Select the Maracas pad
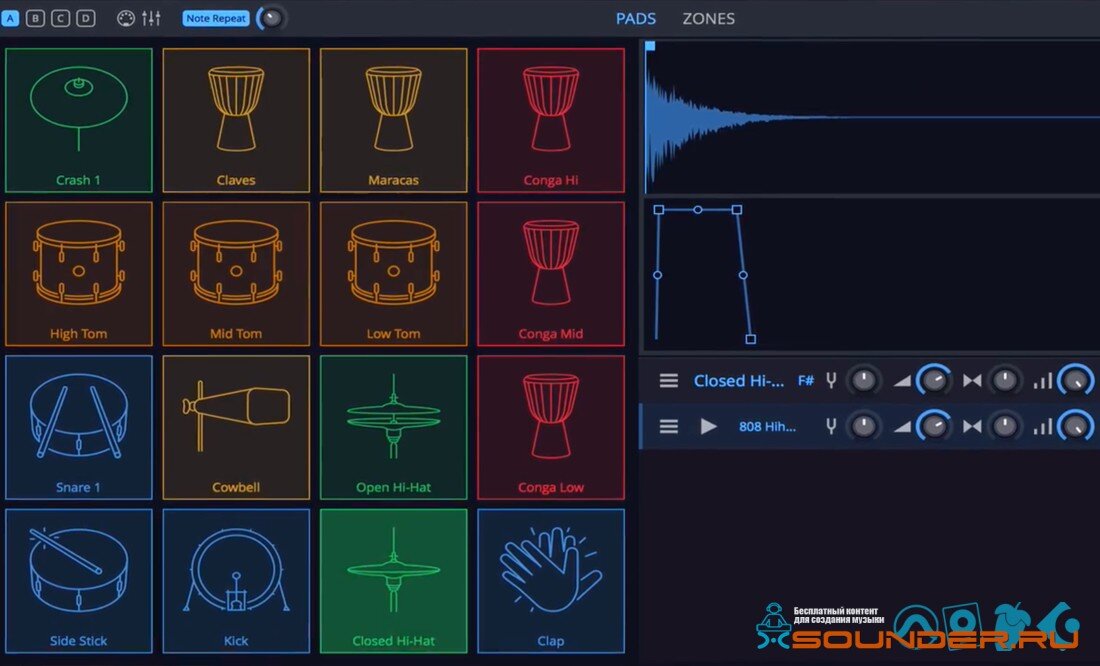This screenshot has height=666, width=1100. [394, 120]
